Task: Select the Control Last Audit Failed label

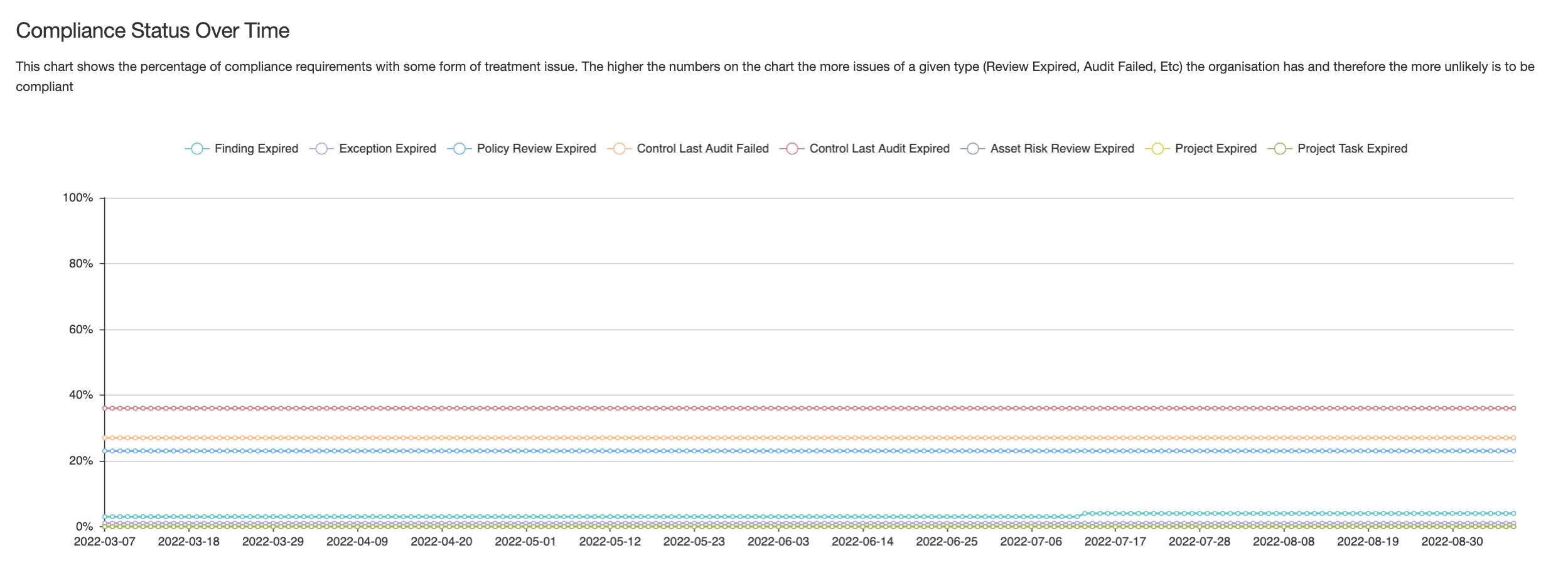Action: [x=703, y=149]
